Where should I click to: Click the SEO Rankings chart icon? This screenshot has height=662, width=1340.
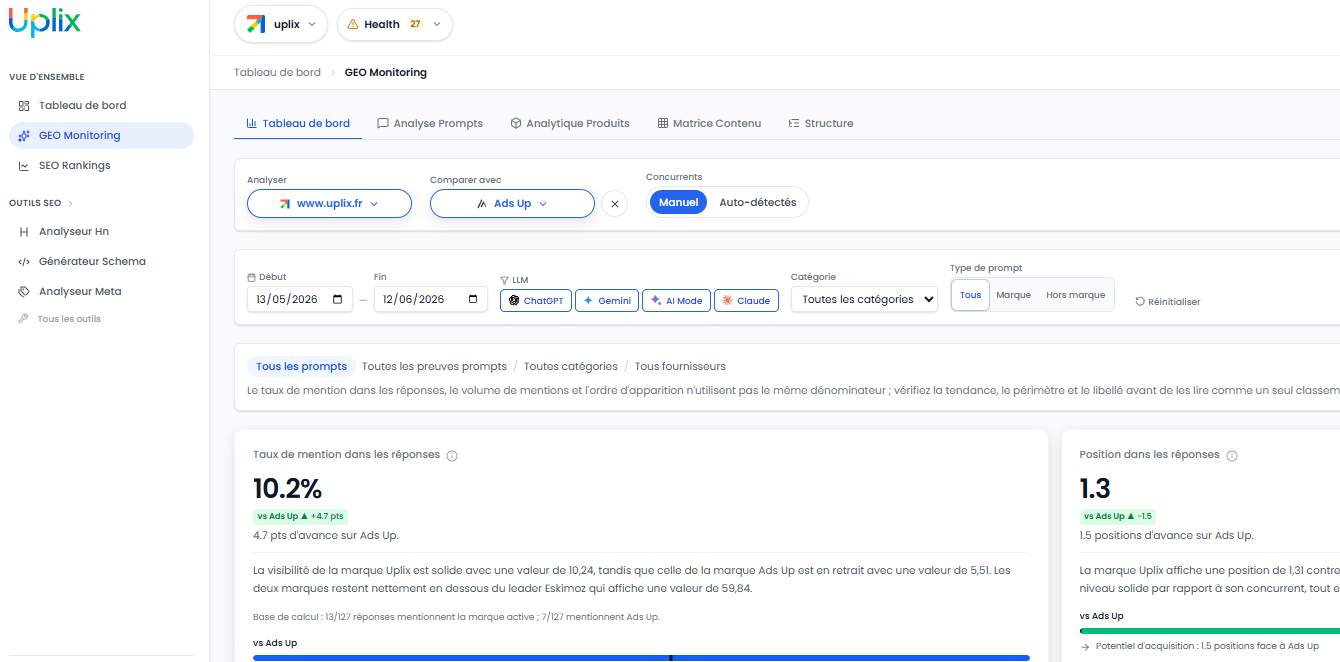[24, 165]
